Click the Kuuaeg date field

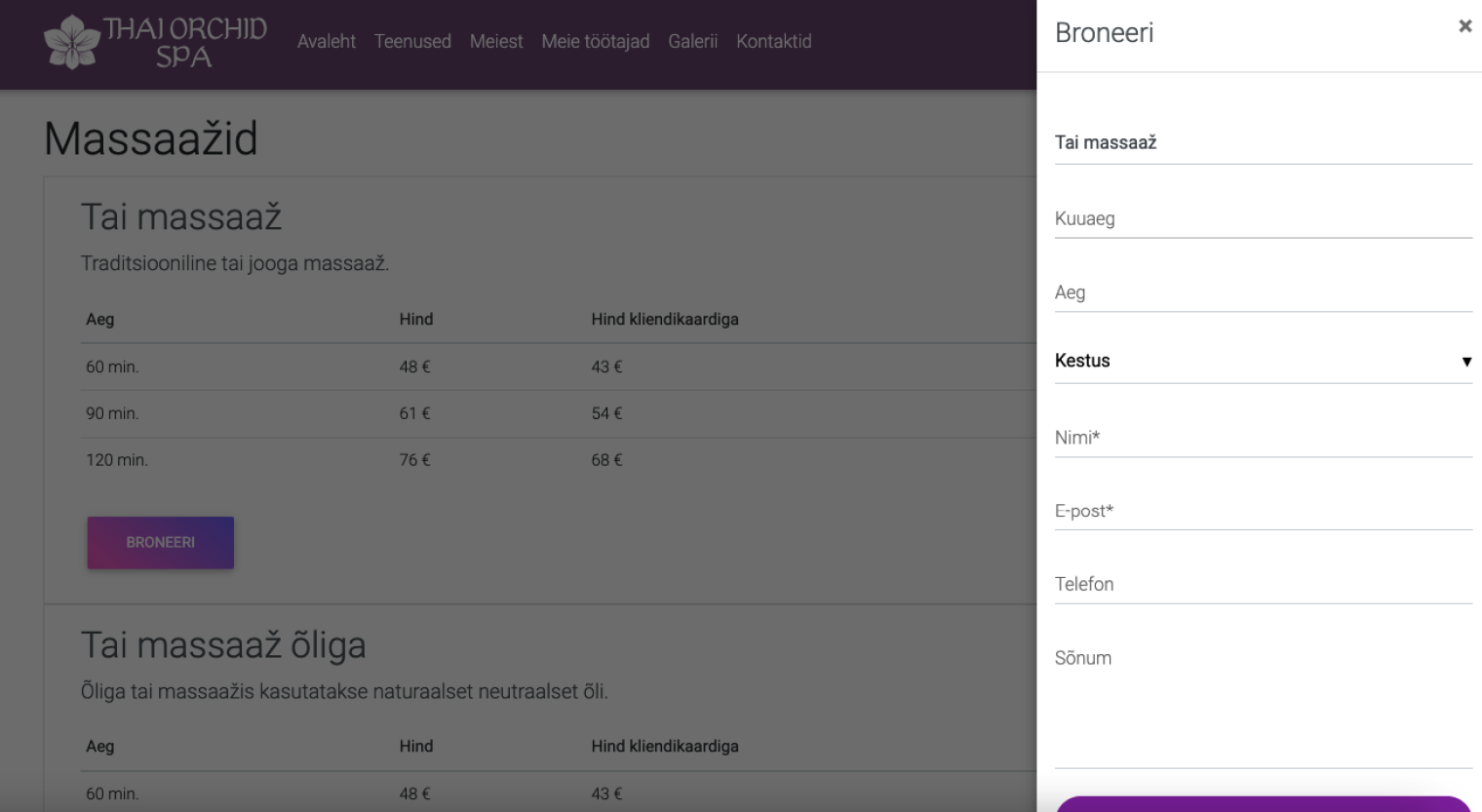(1263, 218)
